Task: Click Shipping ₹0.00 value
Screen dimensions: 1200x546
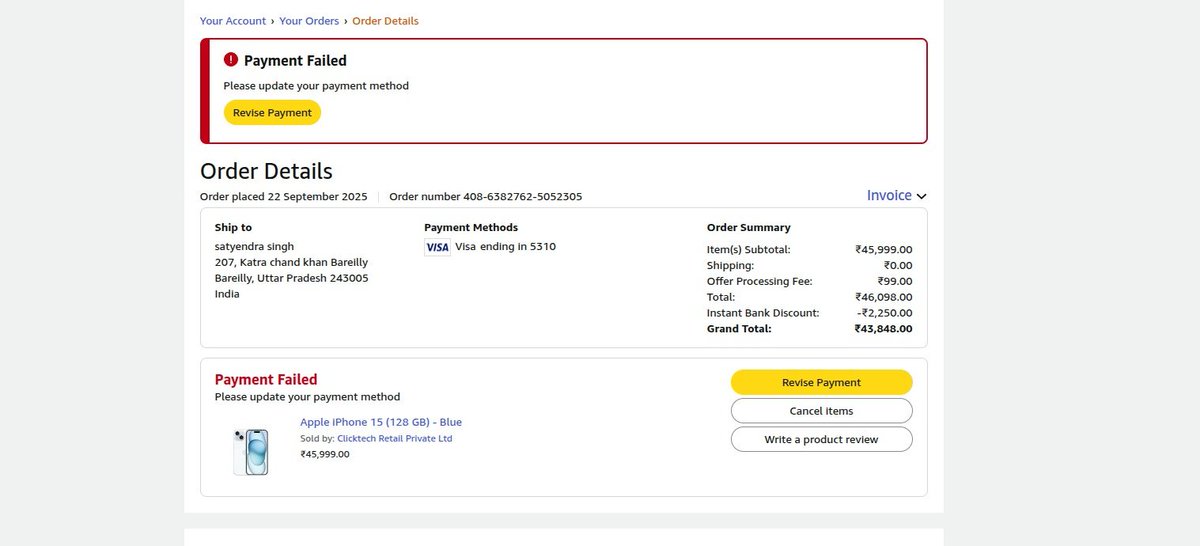Action: pos(898,265)
